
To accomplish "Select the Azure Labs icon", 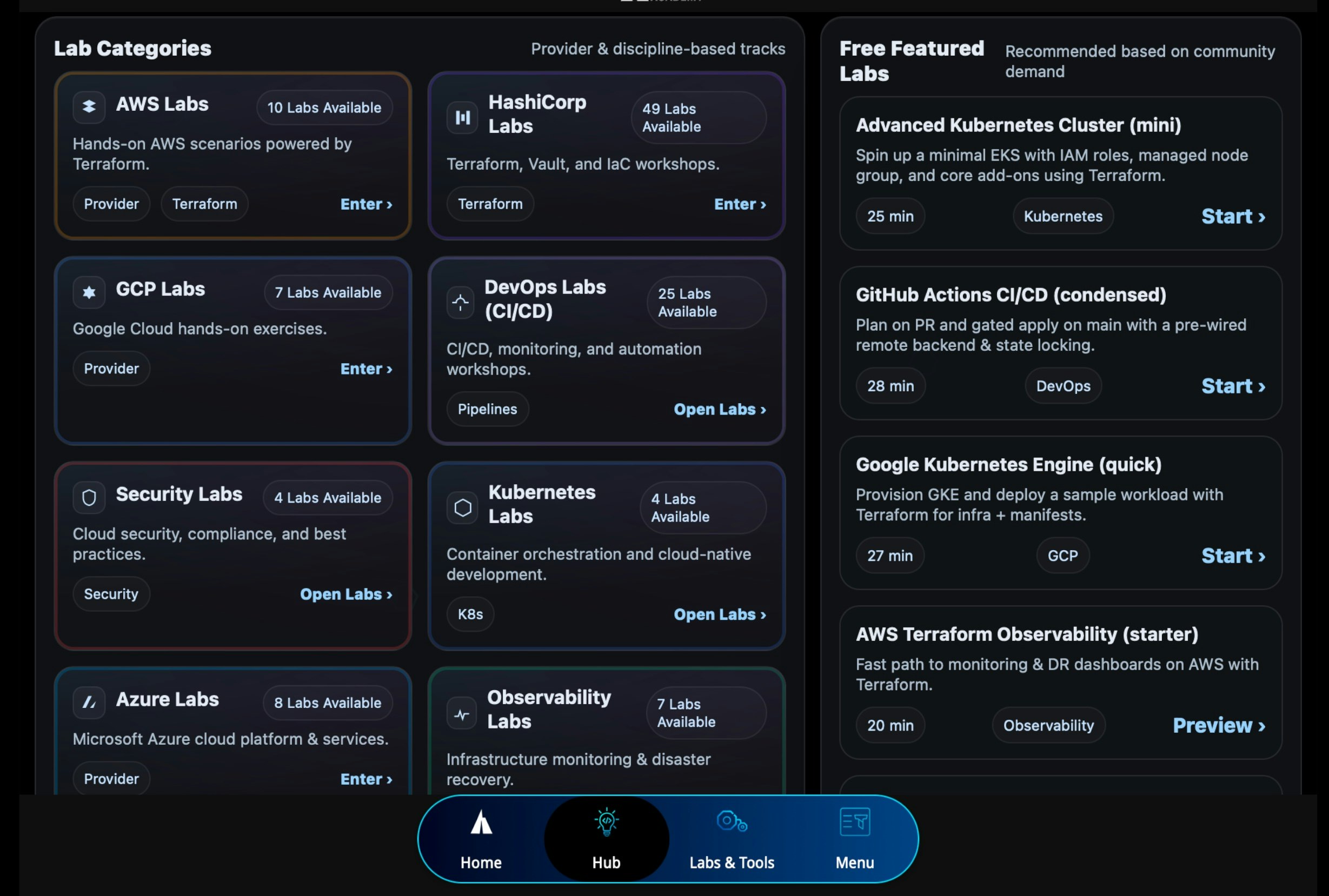I will 89,703.
